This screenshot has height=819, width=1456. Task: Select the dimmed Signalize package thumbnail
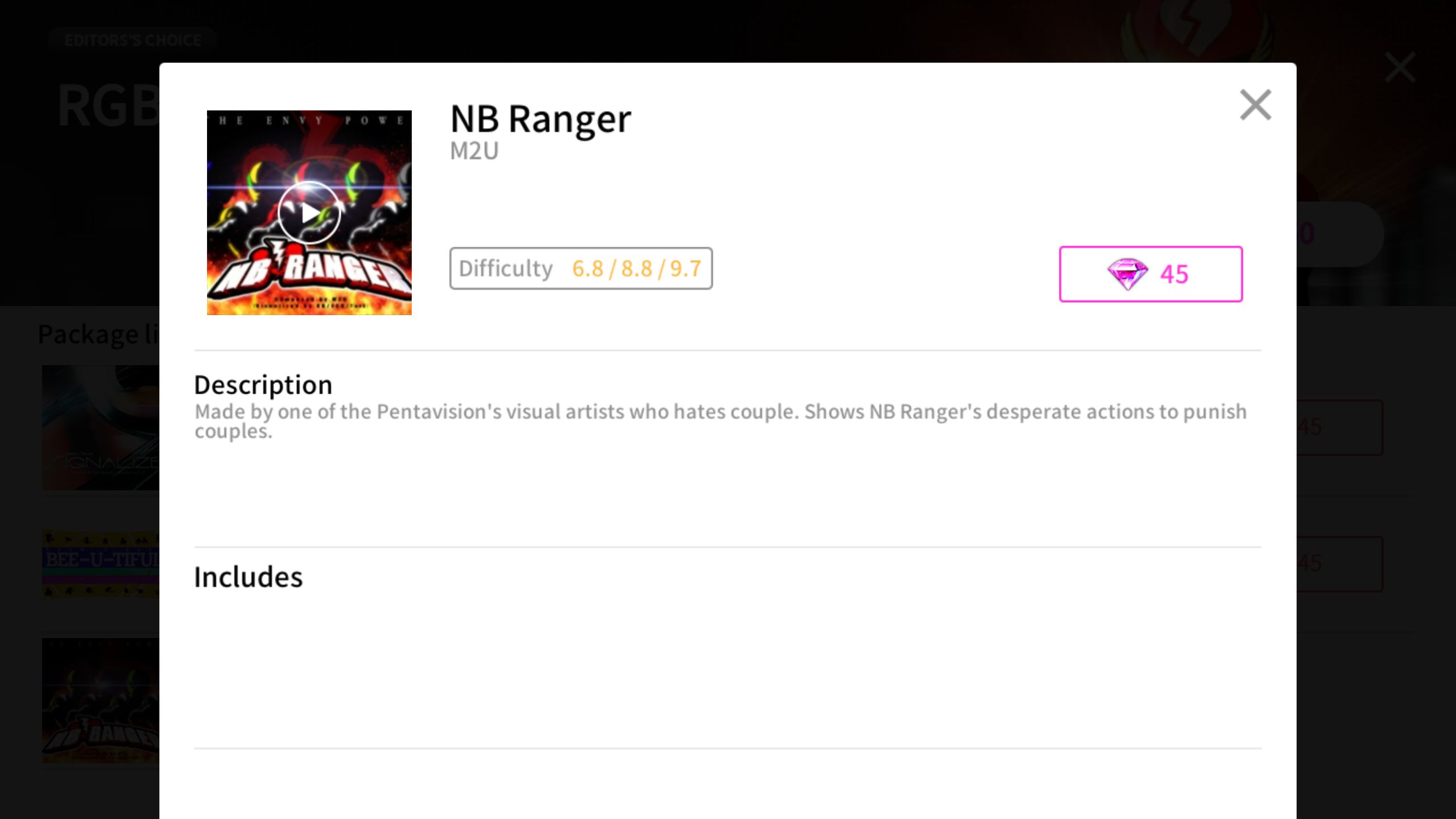[101, 428]
